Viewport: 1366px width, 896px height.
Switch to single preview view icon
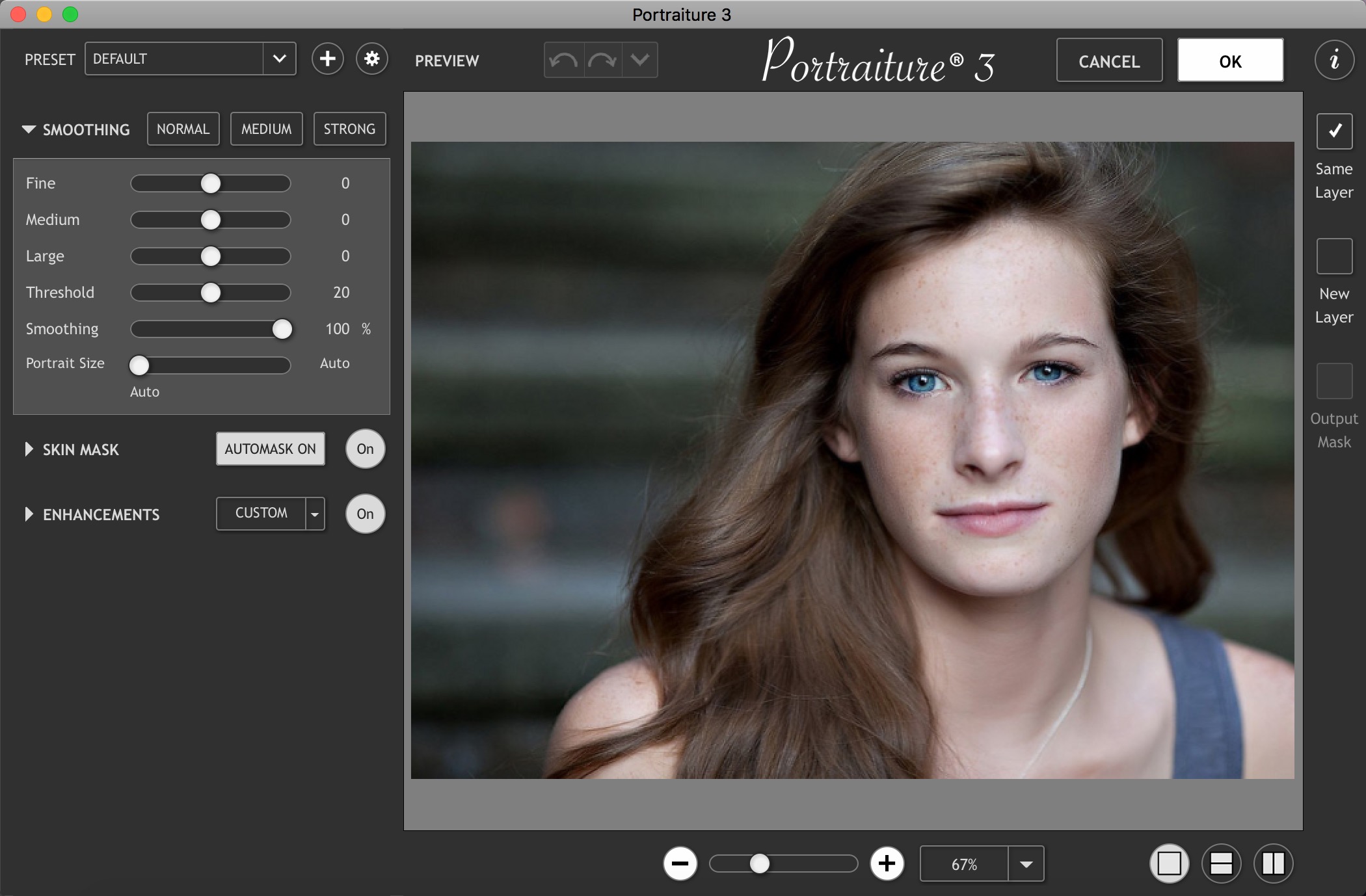(1169, 863)
